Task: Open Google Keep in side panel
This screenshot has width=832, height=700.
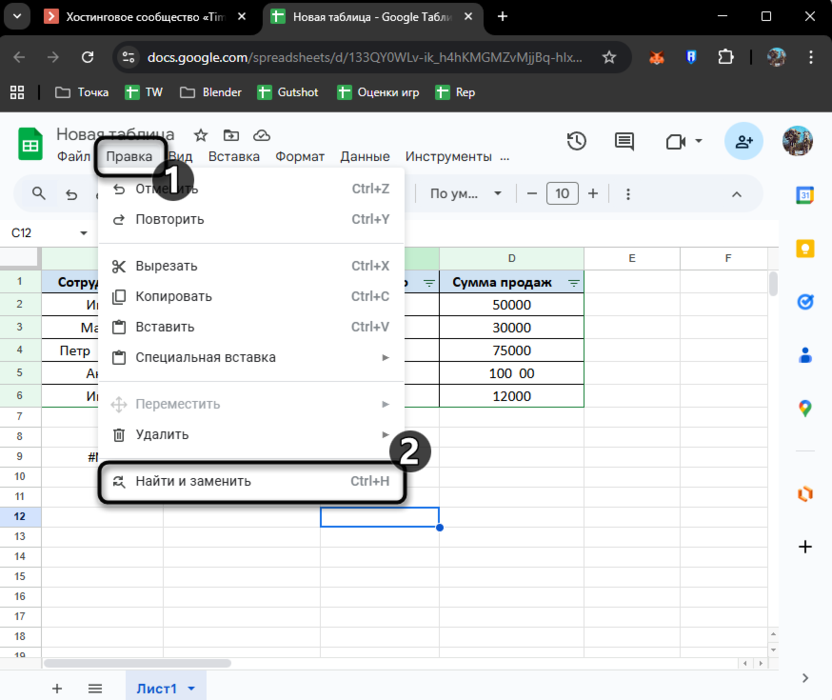Action: [x=805, y=249]
